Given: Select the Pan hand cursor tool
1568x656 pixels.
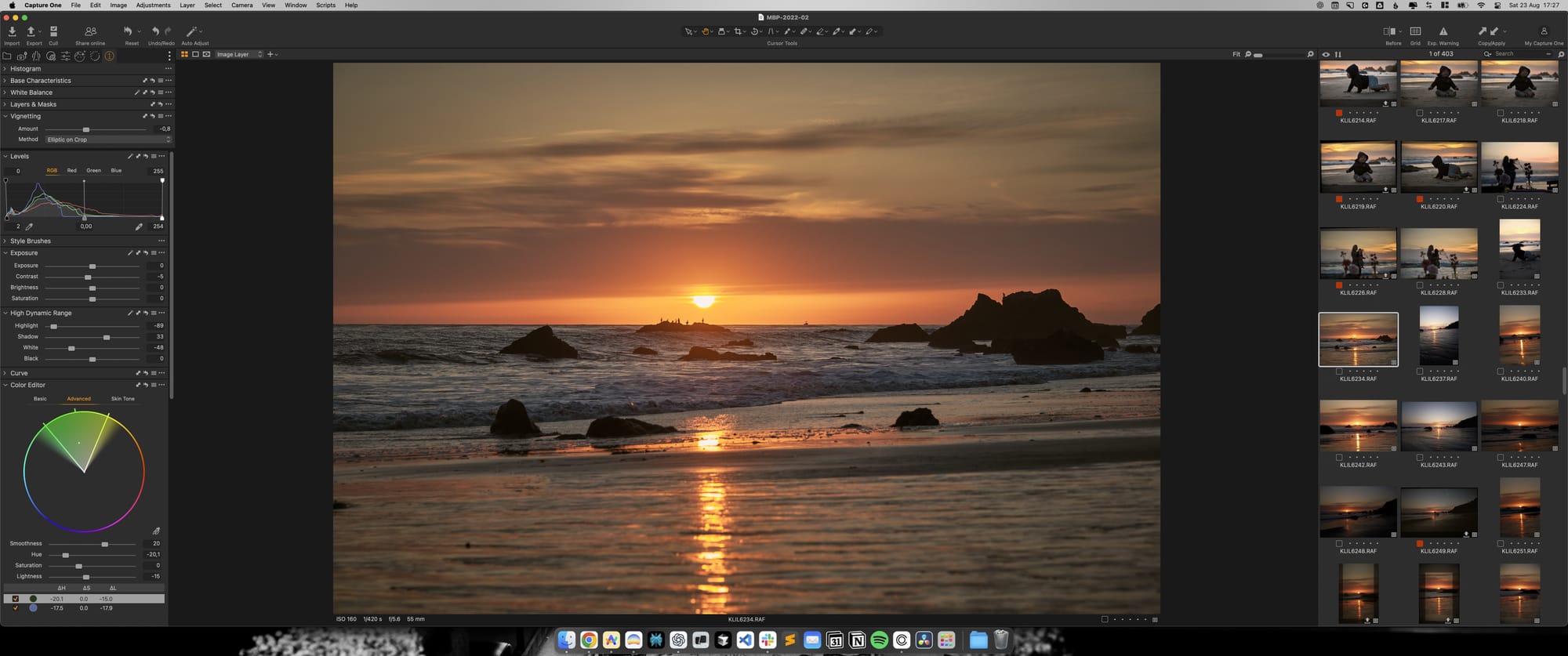Looking at the screenshot, I should (x=706, y=31).
